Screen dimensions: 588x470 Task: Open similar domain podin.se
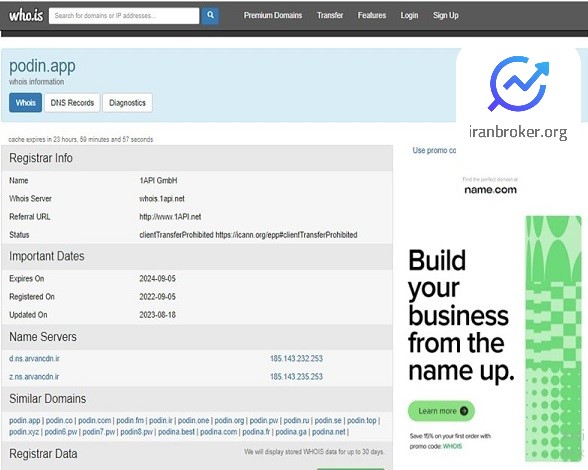tap(328, 420)
